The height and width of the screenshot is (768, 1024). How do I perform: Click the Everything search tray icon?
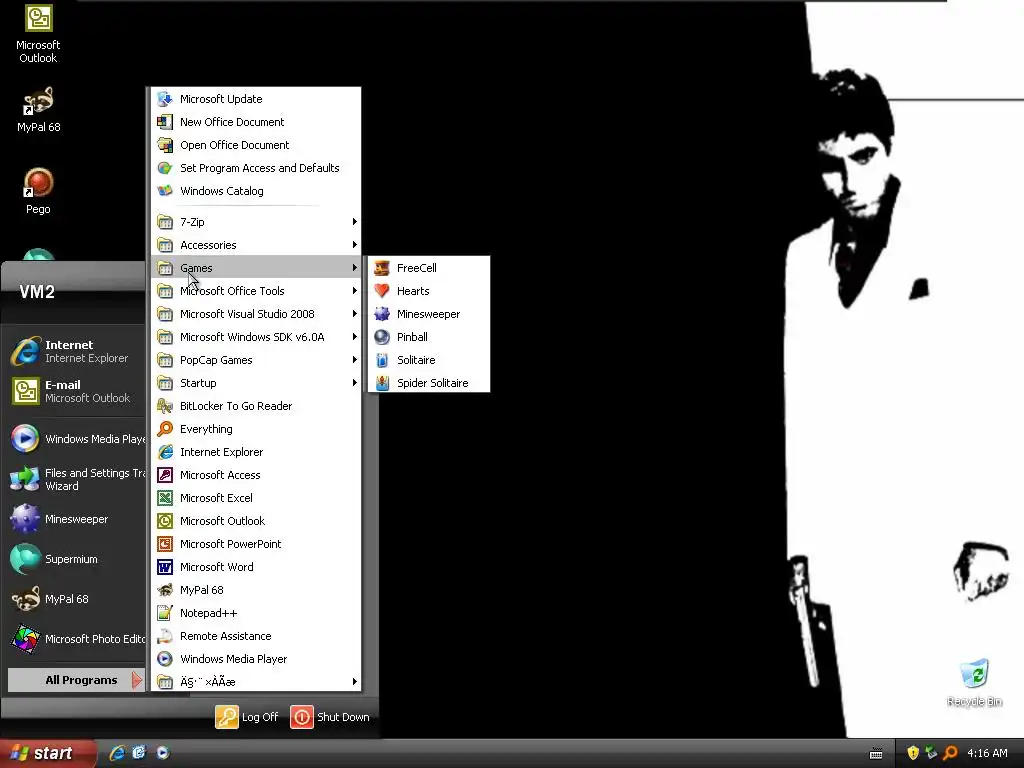coord(950,753)
